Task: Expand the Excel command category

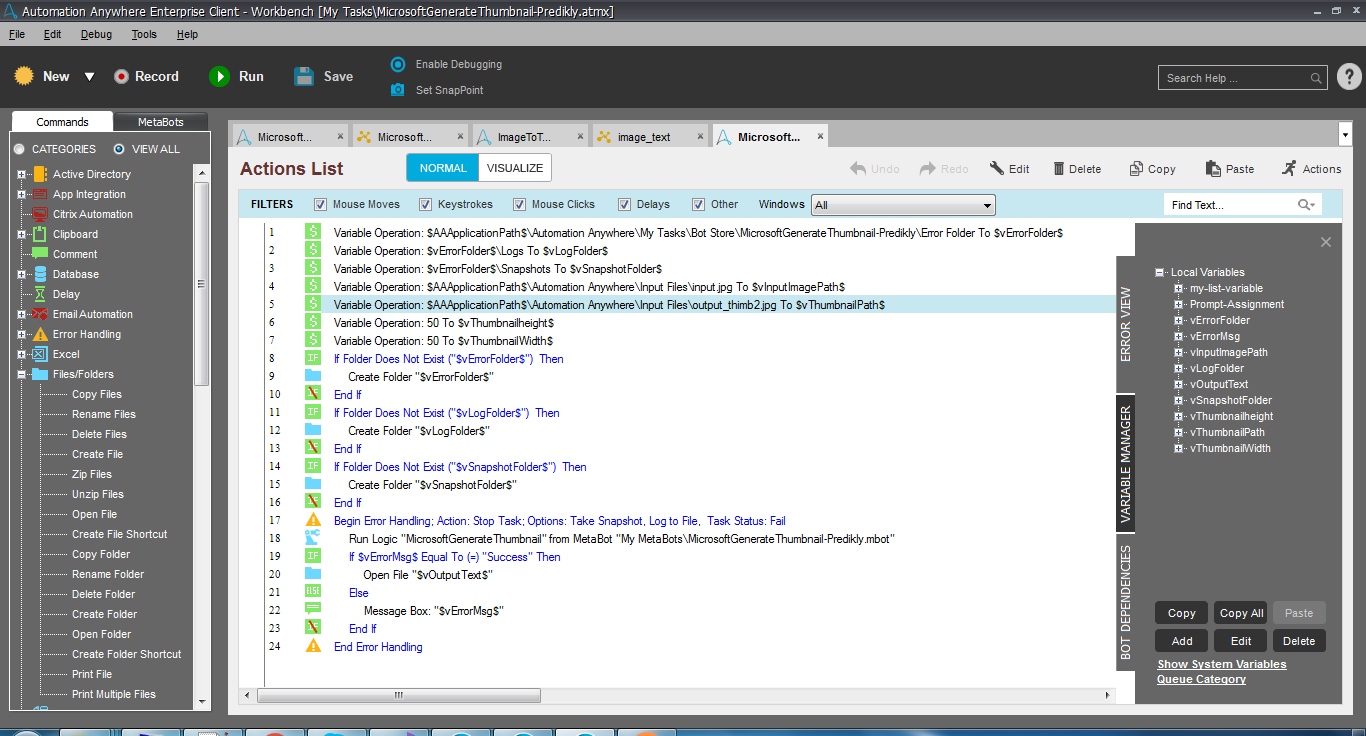Action: (x=21, y=354)
